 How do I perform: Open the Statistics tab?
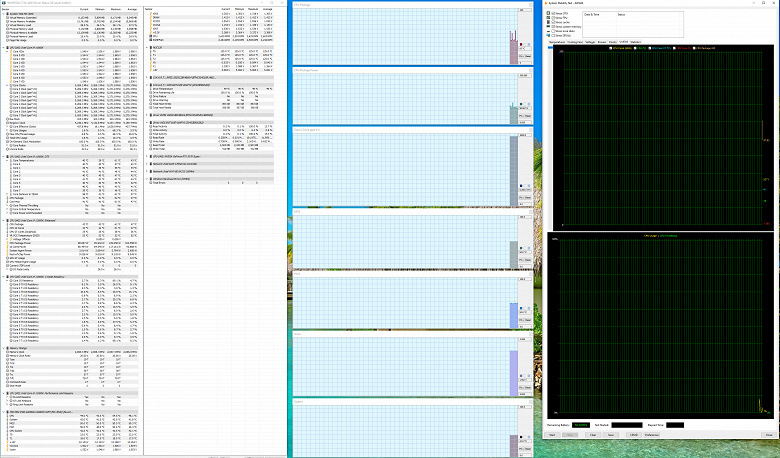tap(635, 42)
